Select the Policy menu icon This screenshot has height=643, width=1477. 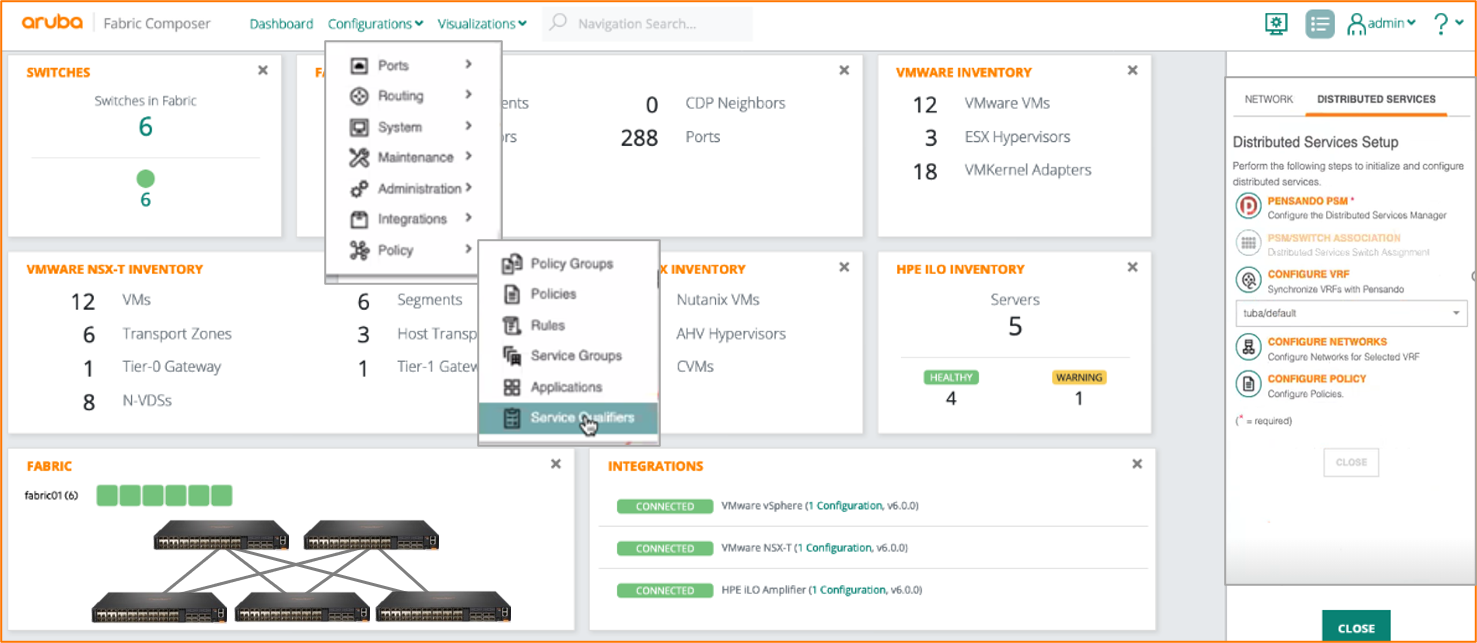359,250
